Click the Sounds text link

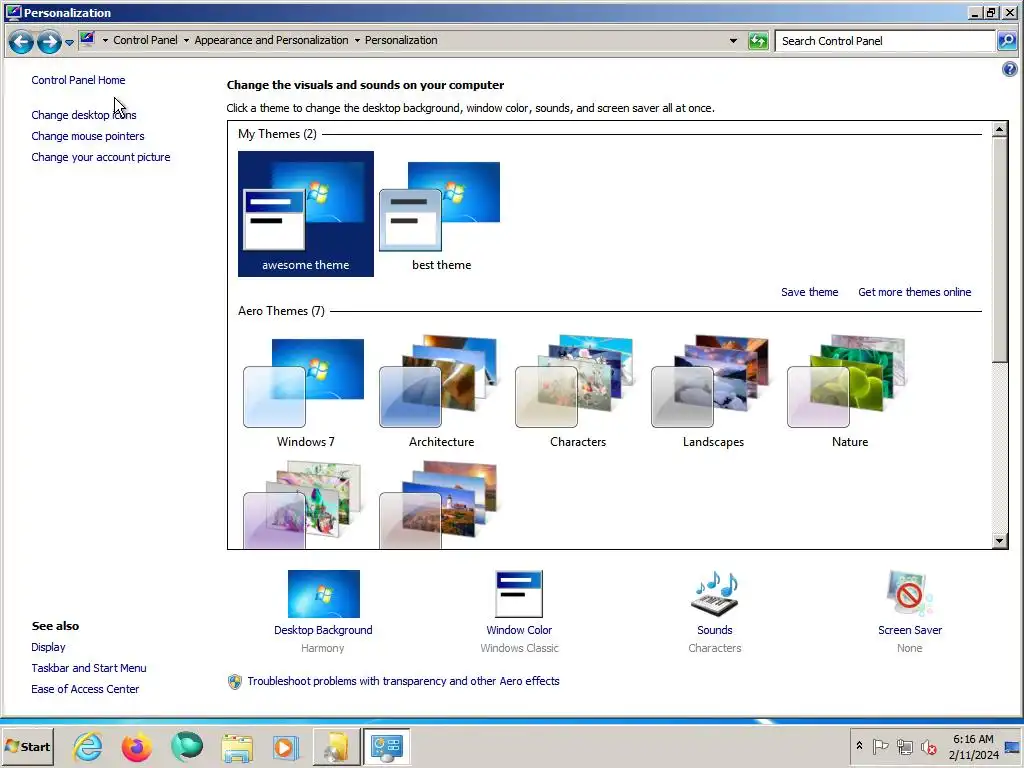click(714, 630)
